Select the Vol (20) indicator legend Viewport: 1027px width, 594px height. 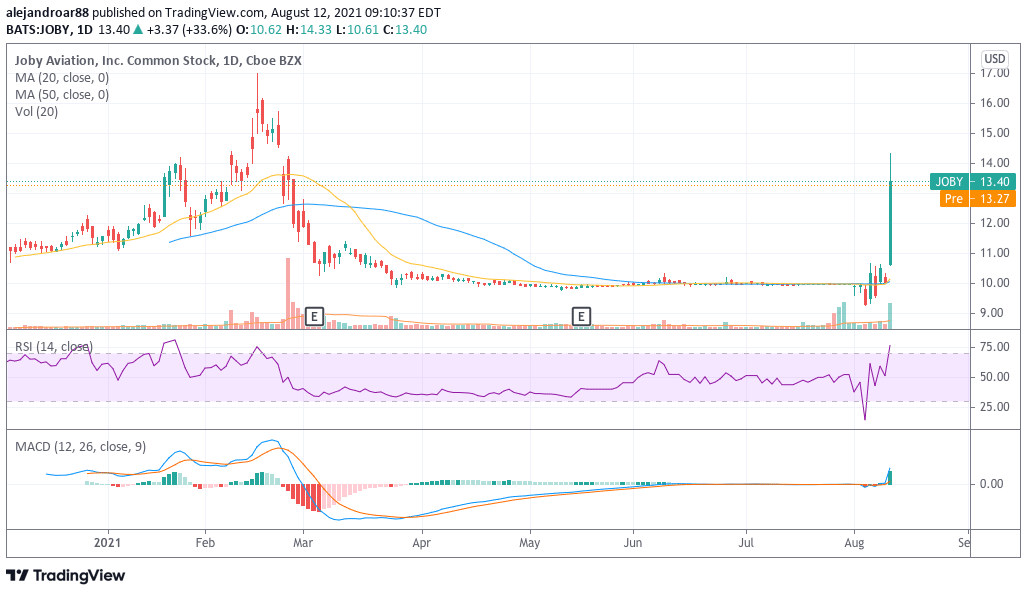click(x=37, y=111)
